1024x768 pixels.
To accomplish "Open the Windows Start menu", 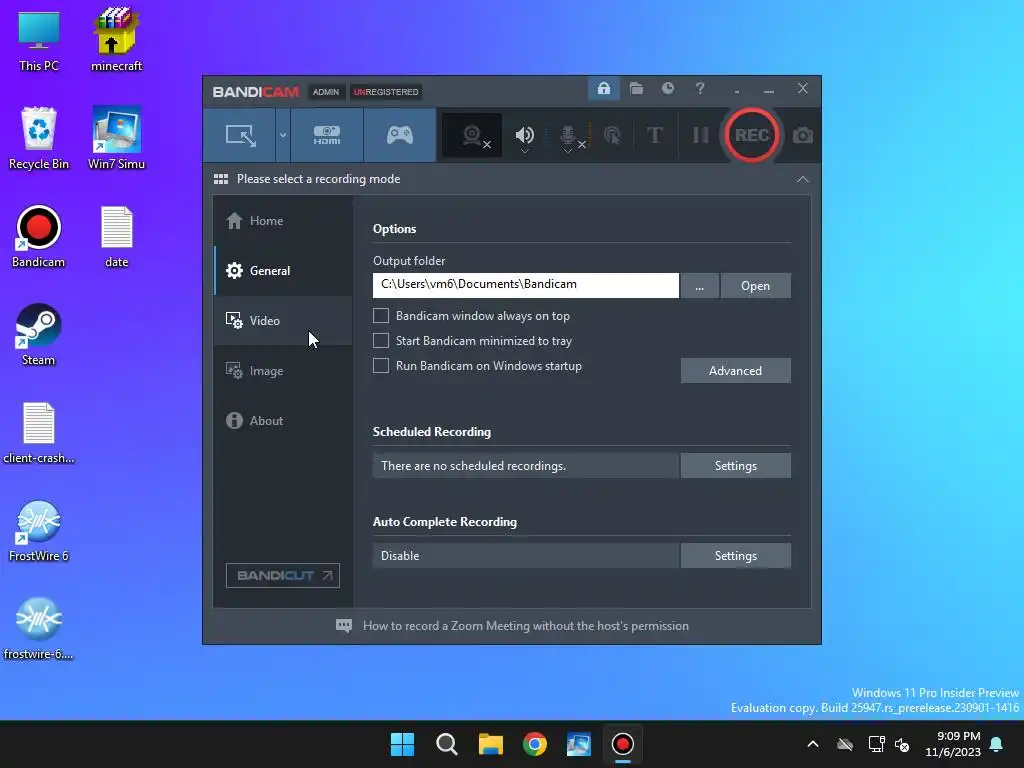I will (x=402, y=744).
